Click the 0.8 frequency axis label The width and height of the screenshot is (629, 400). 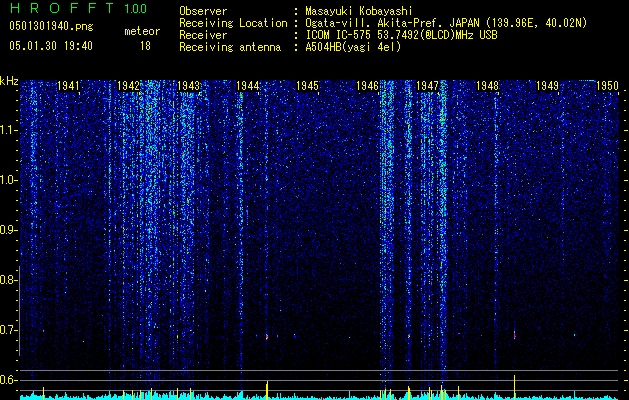(9, 280)
